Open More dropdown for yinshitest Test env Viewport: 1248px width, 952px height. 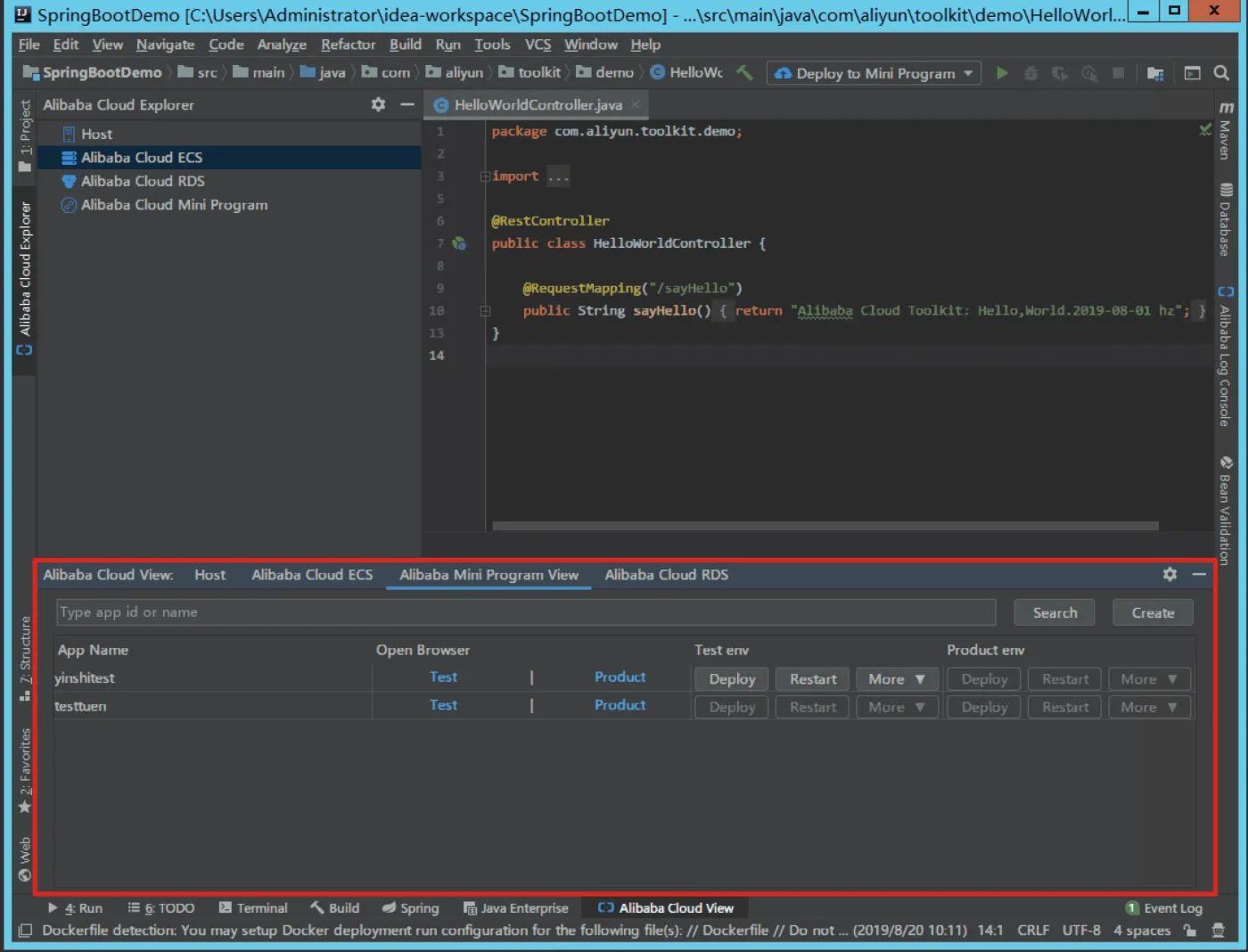[897, 679]
